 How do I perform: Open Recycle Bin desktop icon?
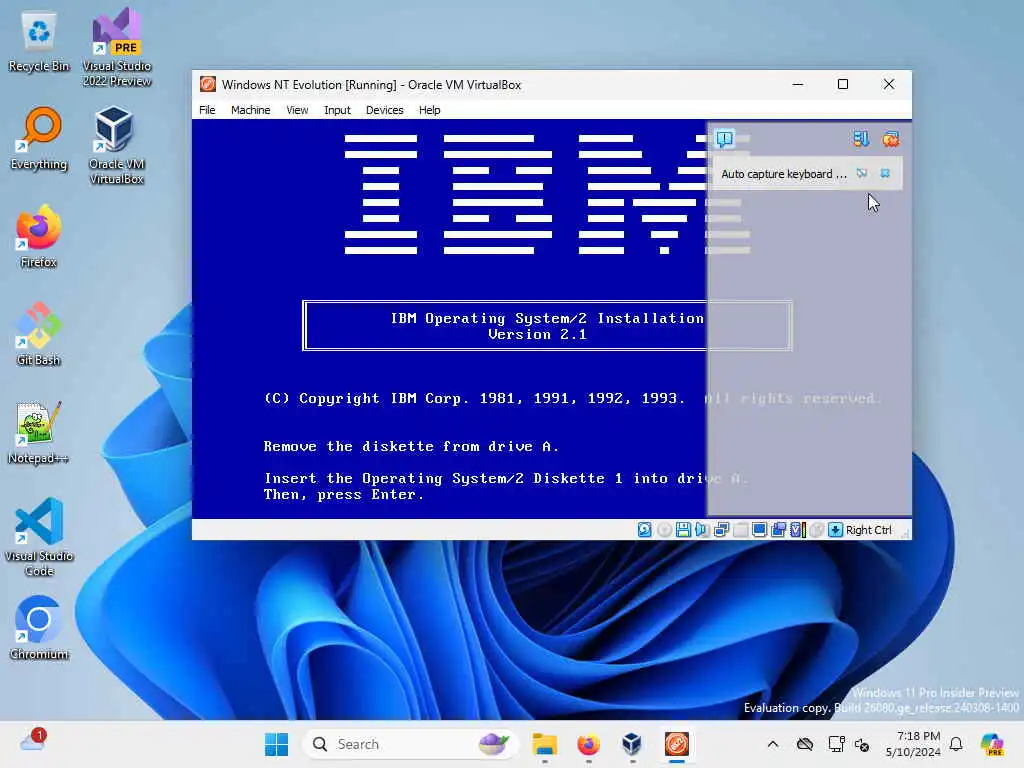(x=39, y=42)
